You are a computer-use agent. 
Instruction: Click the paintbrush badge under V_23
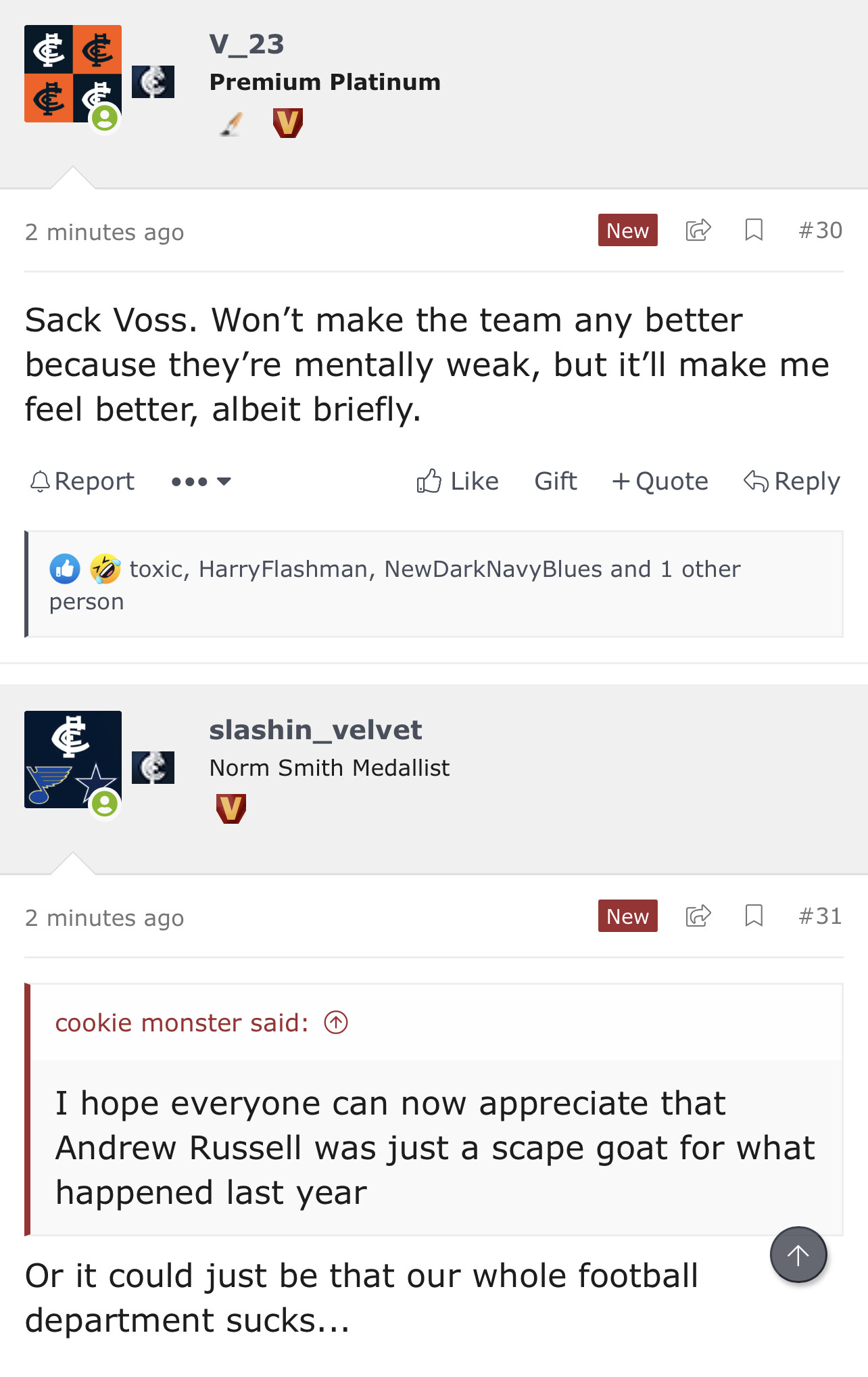[231, 124]
